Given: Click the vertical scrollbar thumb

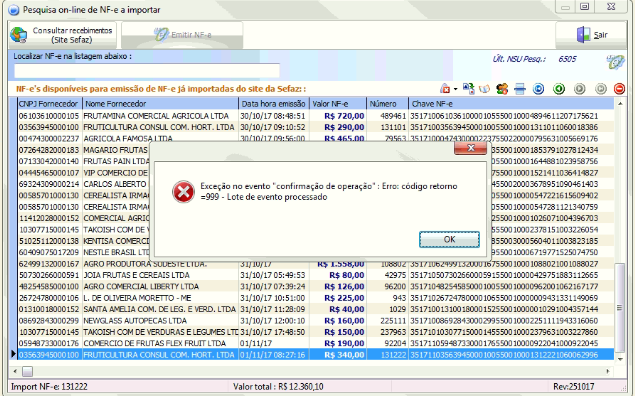Looking at the screenshot, I should [620, 308].
